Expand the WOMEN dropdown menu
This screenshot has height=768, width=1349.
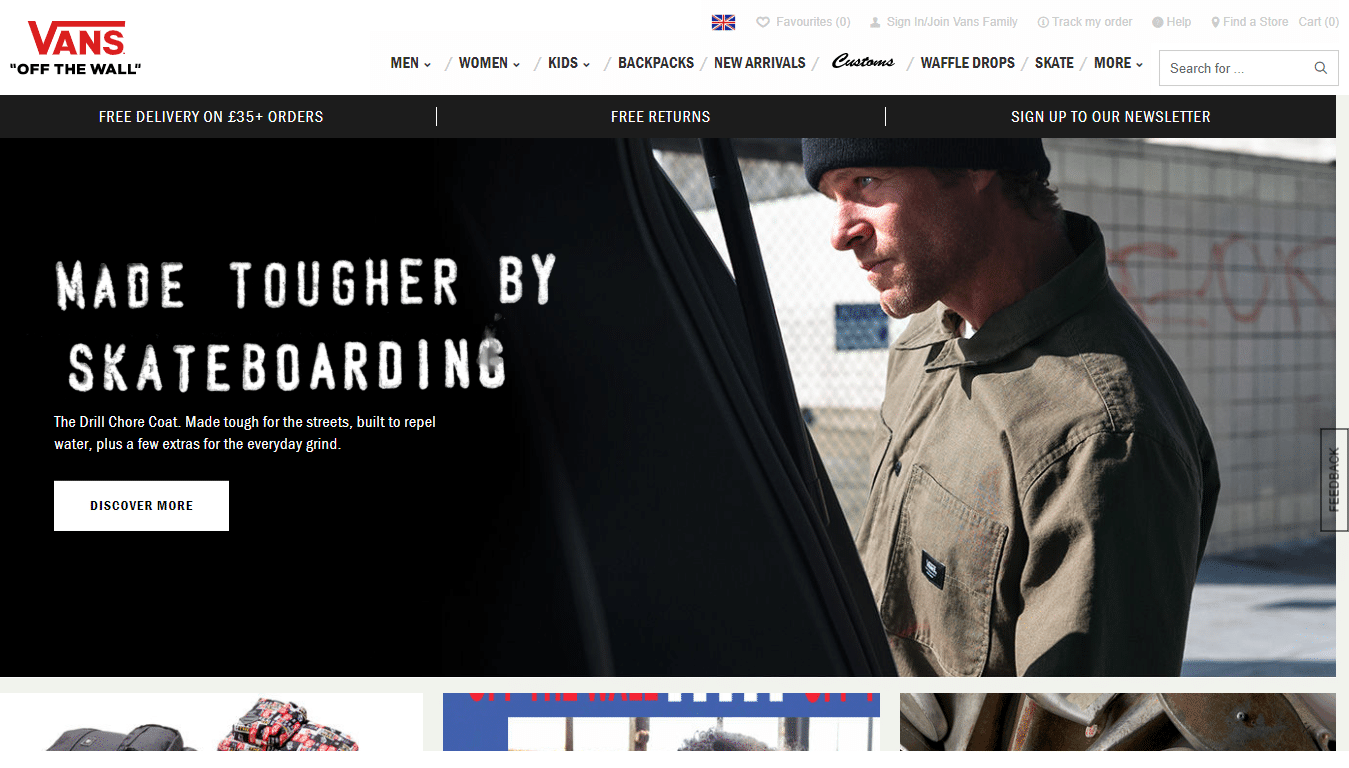489,63
